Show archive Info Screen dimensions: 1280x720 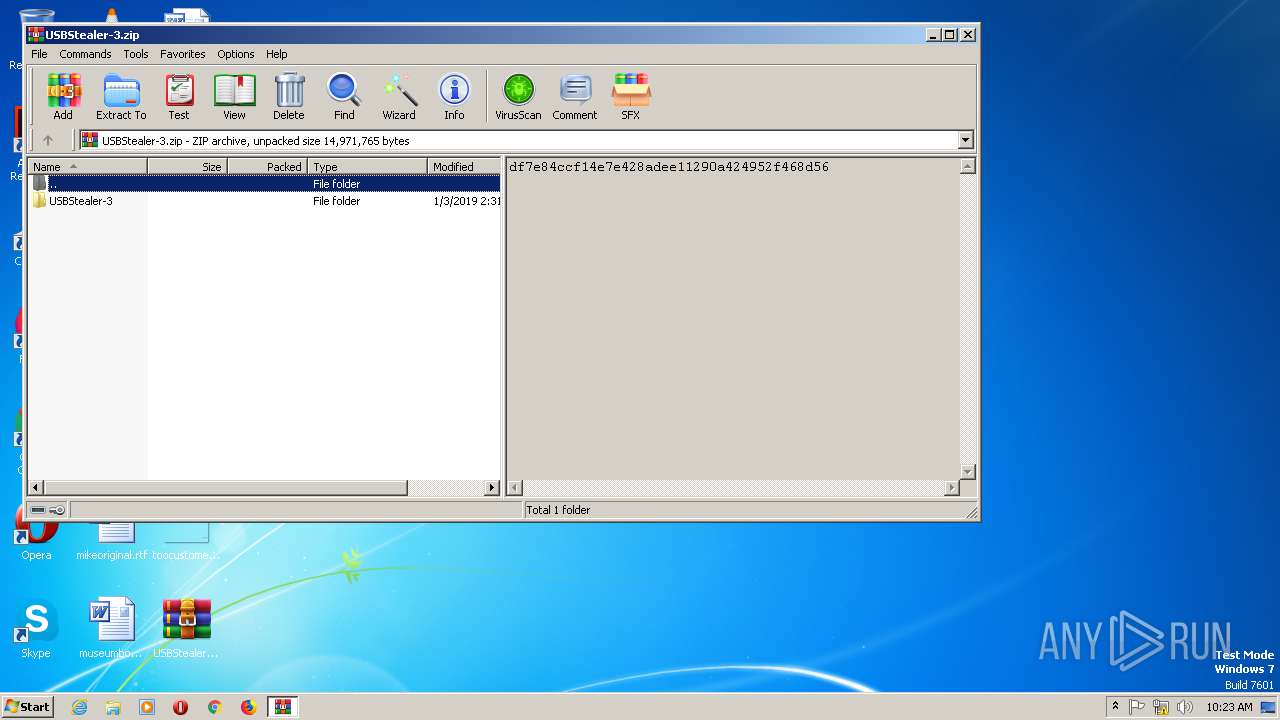point(454,97)
